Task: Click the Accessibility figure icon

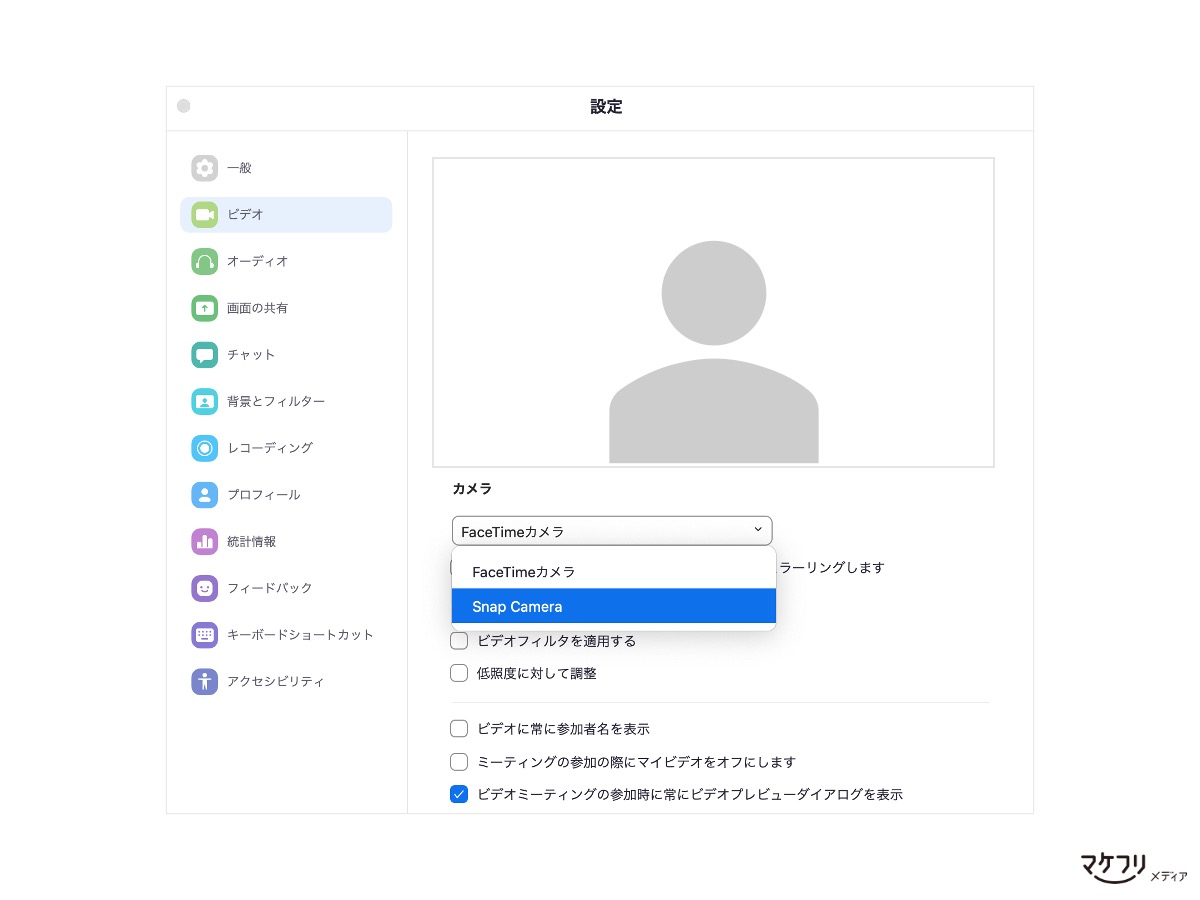Action: point(204,682)
